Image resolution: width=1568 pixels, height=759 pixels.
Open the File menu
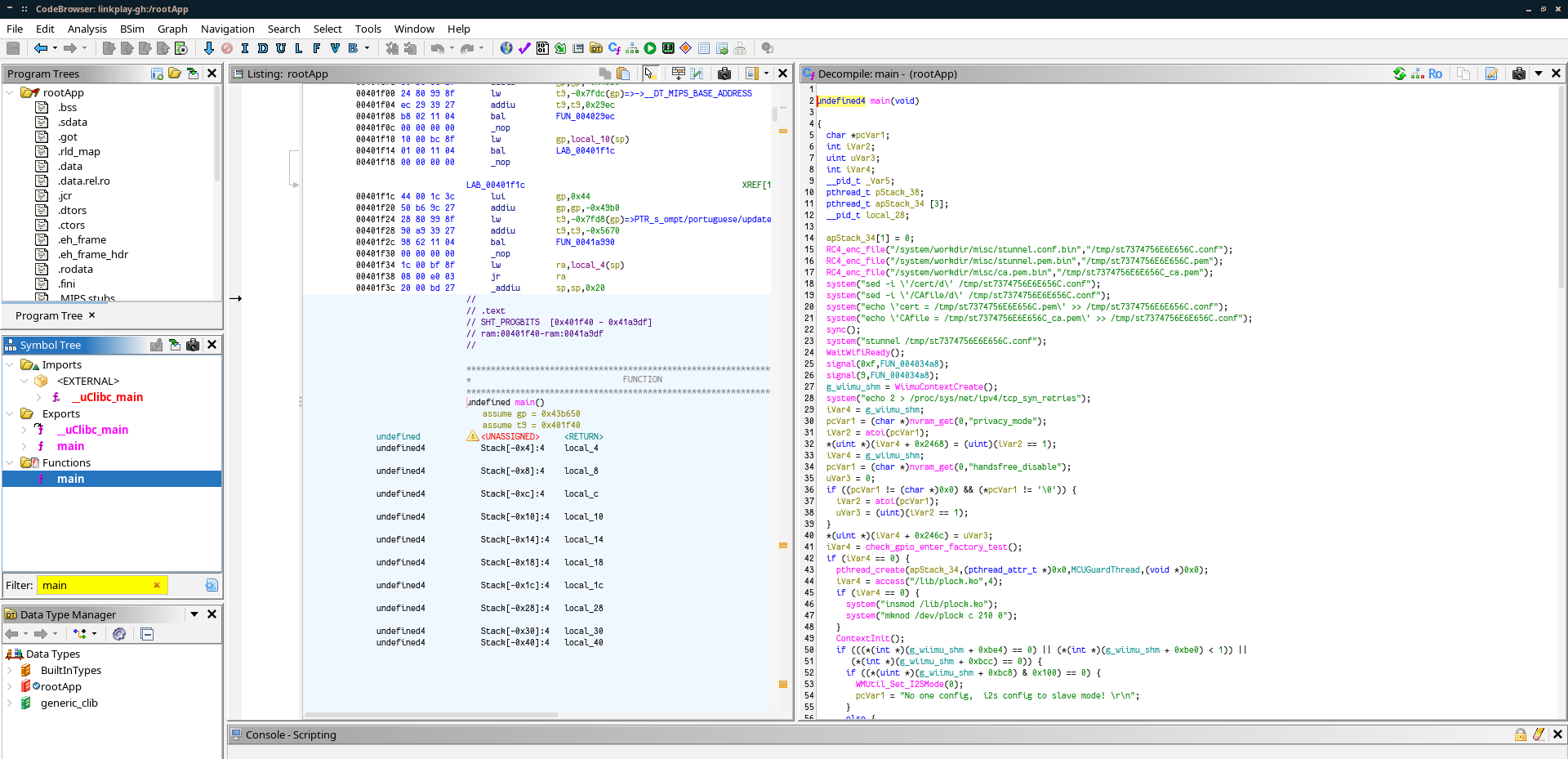tap(15, 29)
